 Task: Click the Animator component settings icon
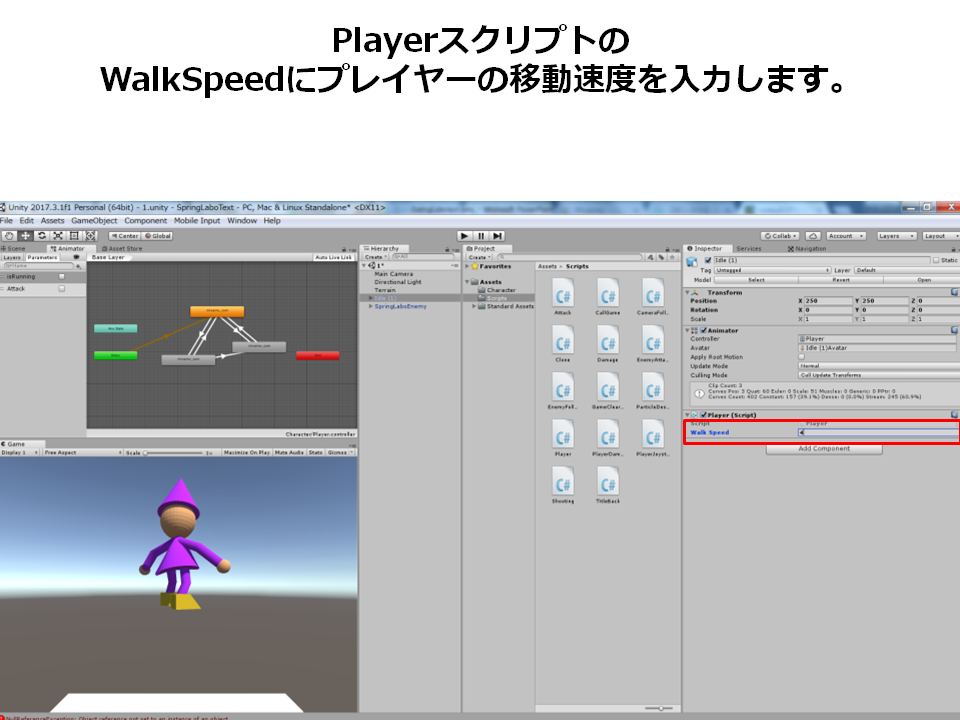[x=954, y=330]
